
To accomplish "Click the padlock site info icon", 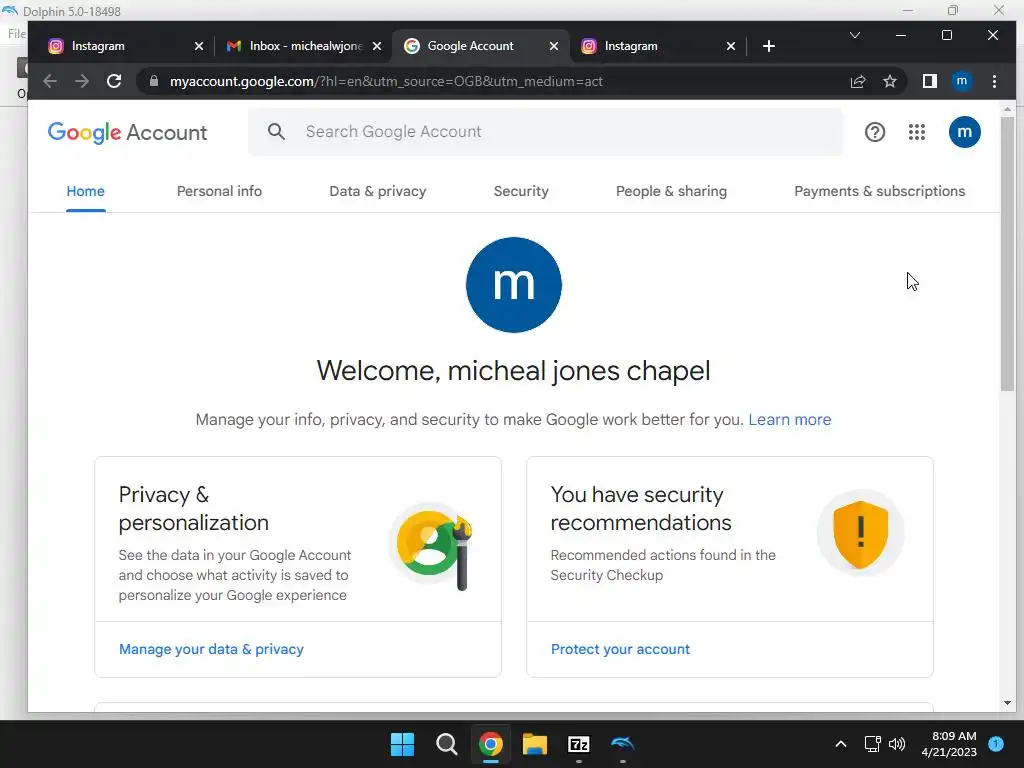I will pos(154,81).
